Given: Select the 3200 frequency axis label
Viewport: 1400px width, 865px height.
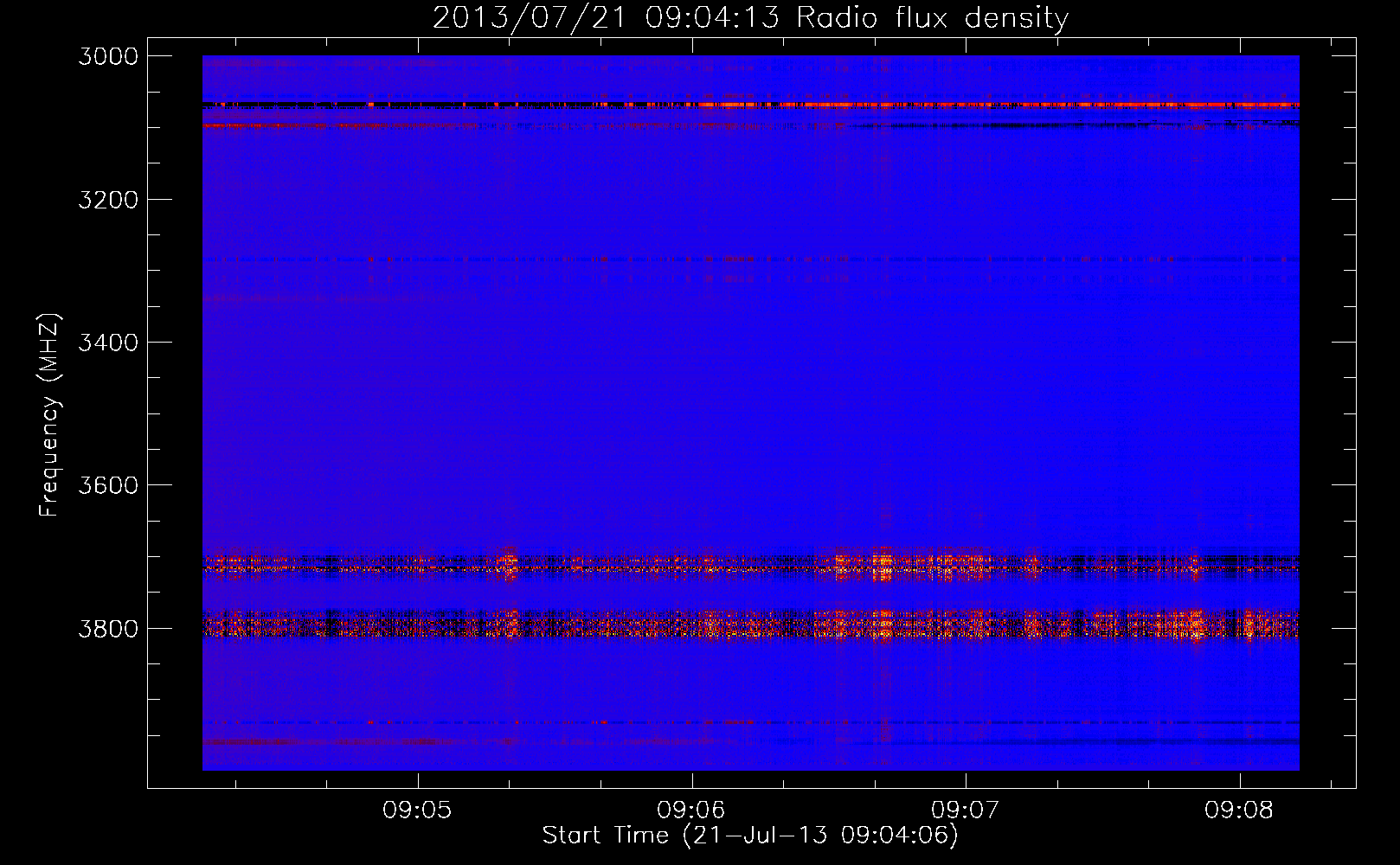Looking at the screenshot, I should (108, 200).
